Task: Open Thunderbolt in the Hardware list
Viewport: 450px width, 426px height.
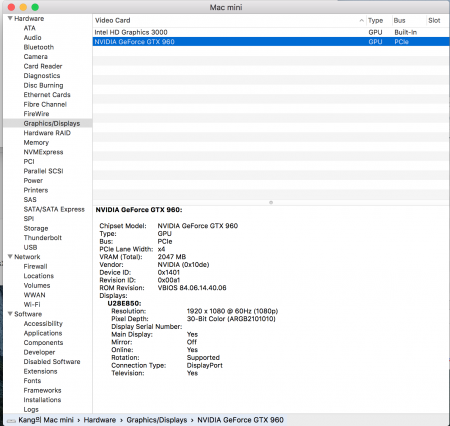Action: tap(43, 238)
